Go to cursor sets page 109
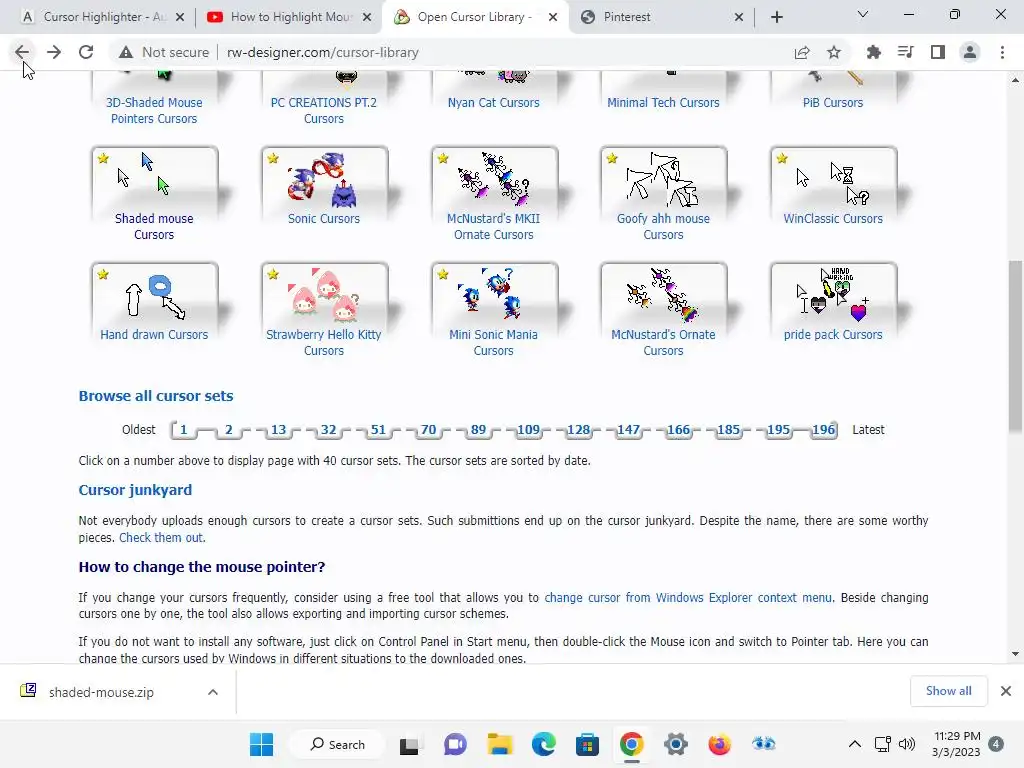The width and height of the screenshot is (1024, 768). coord(528,430)
